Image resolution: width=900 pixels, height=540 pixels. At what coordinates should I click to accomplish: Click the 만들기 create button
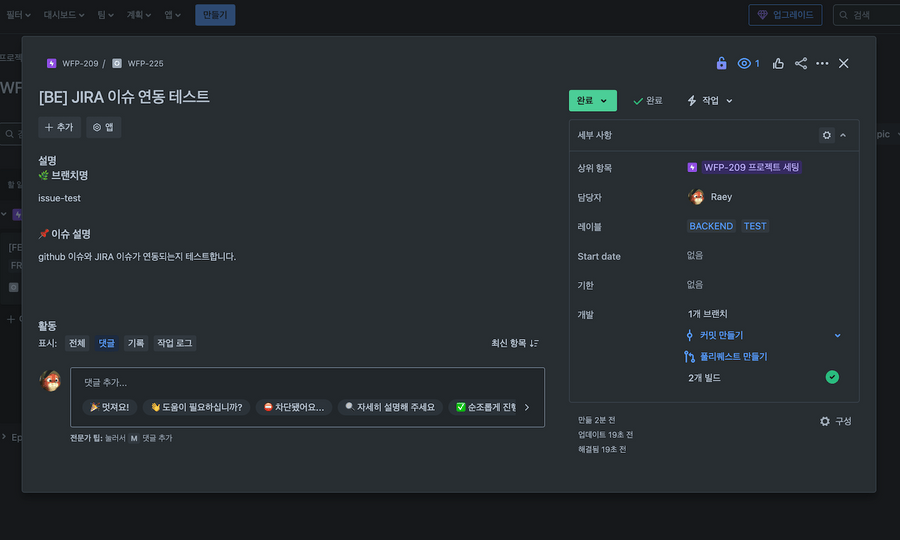tap(215, 15)
